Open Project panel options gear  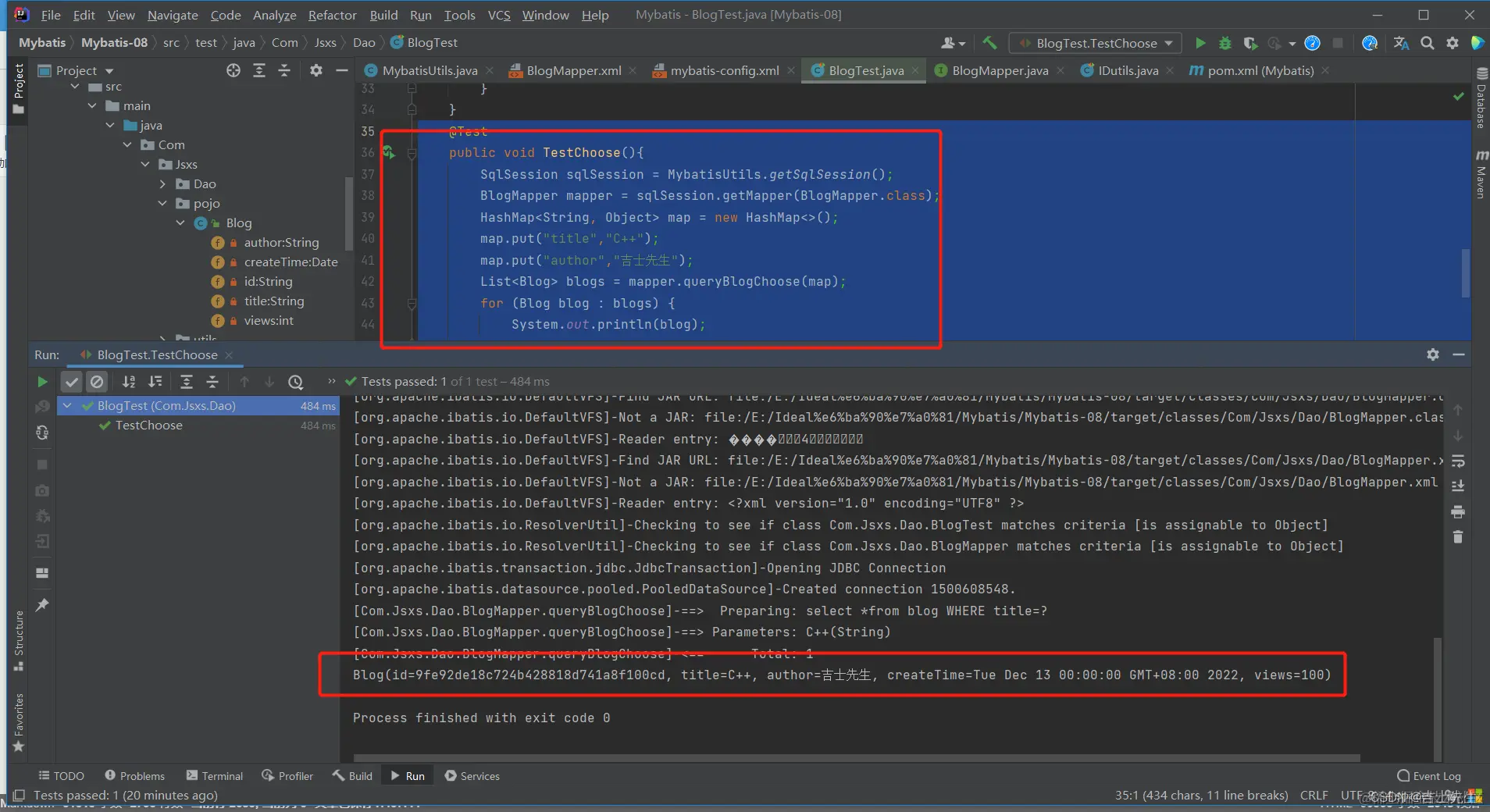click(315, 70)
